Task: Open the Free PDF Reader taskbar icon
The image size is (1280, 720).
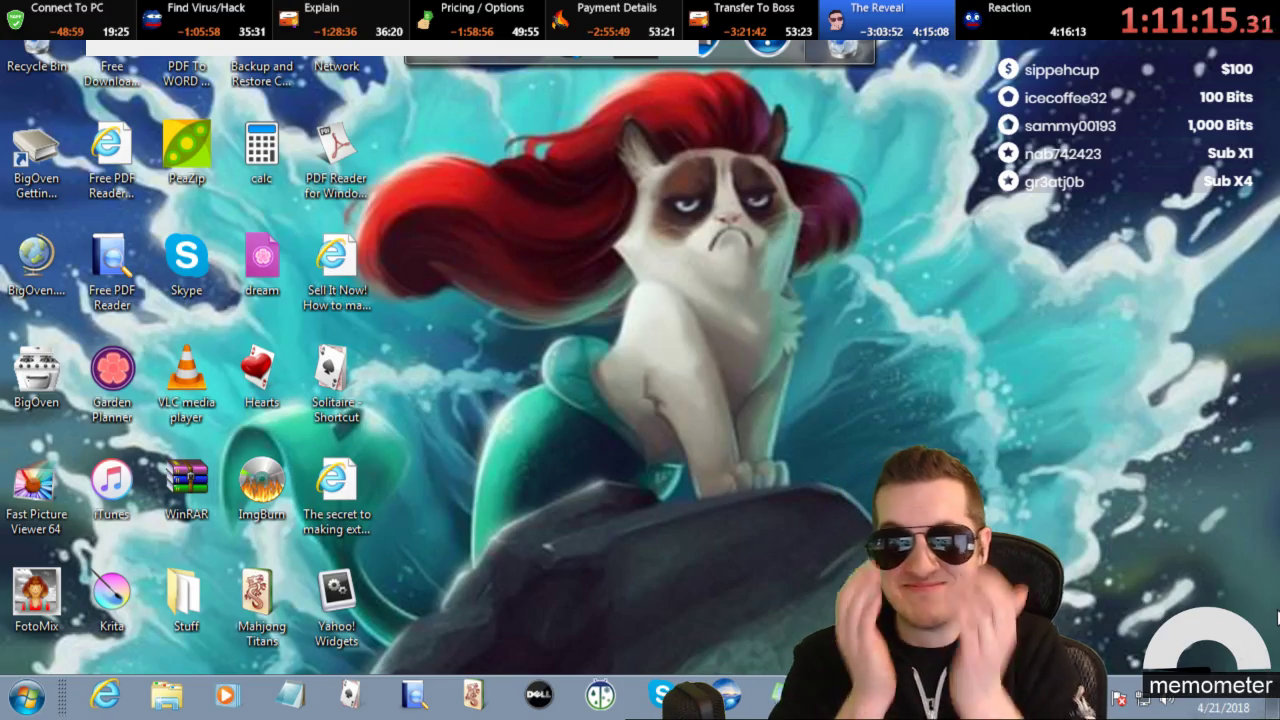Action: pyautogui.click(x=413, y=695)
